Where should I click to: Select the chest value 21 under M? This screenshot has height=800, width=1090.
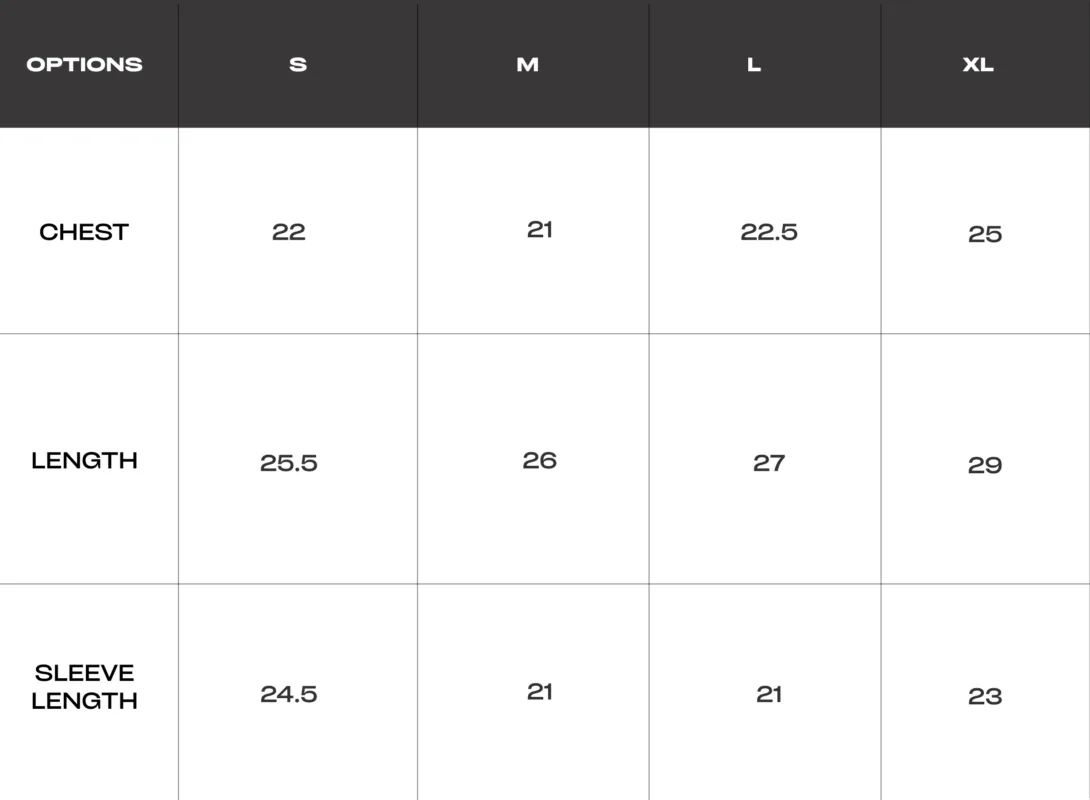point(540,230)
